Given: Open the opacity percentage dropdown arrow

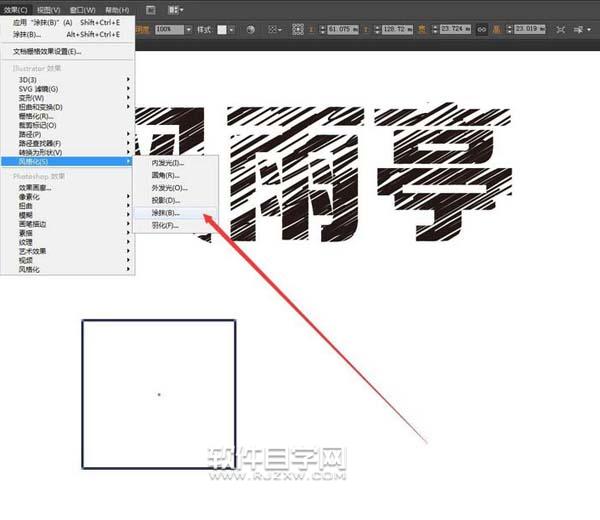Looking at the screenshot, I should (188, 29).
